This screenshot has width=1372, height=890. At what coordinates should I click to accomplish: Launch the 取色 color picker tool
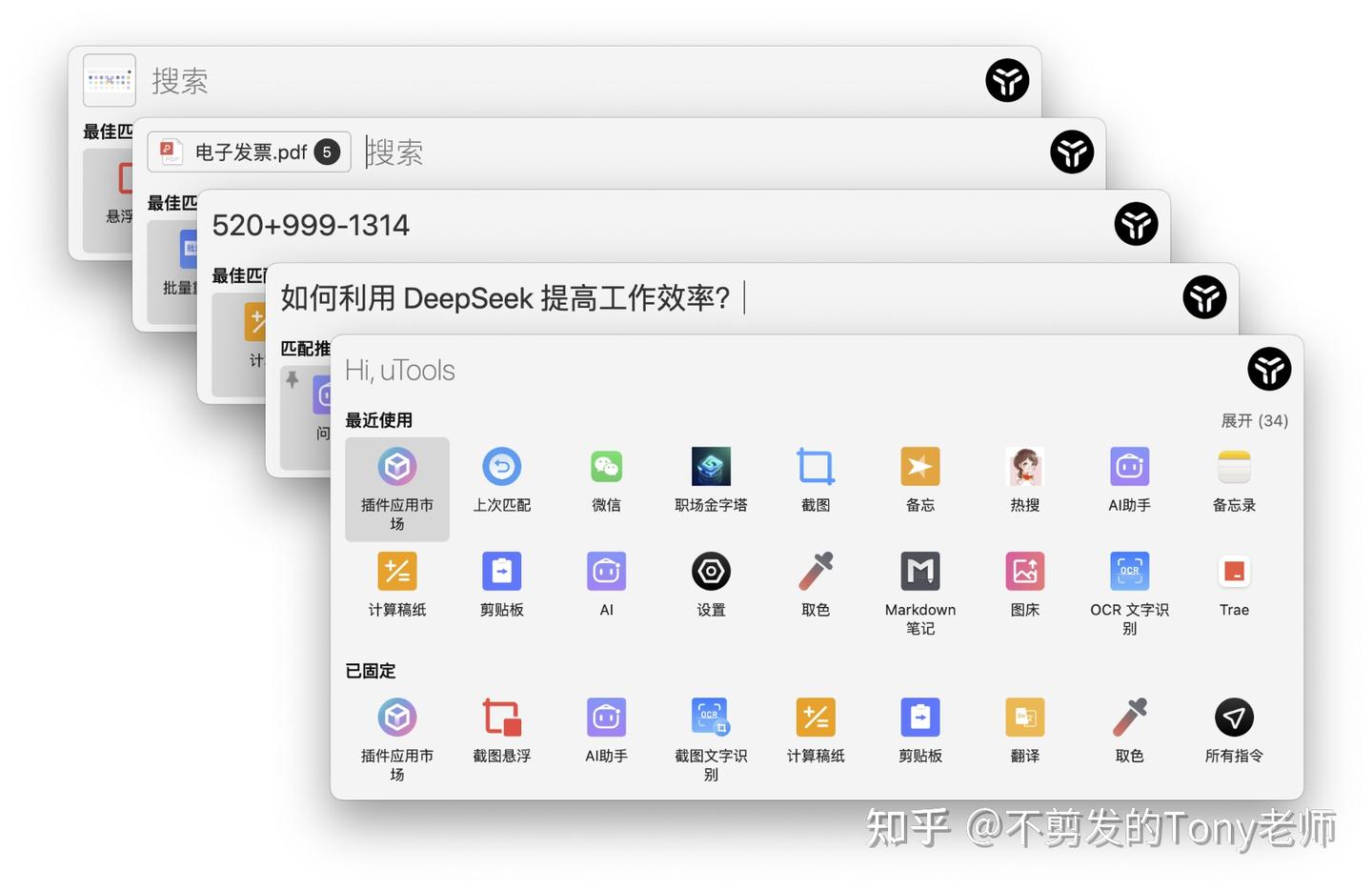[x=816, y=571]
